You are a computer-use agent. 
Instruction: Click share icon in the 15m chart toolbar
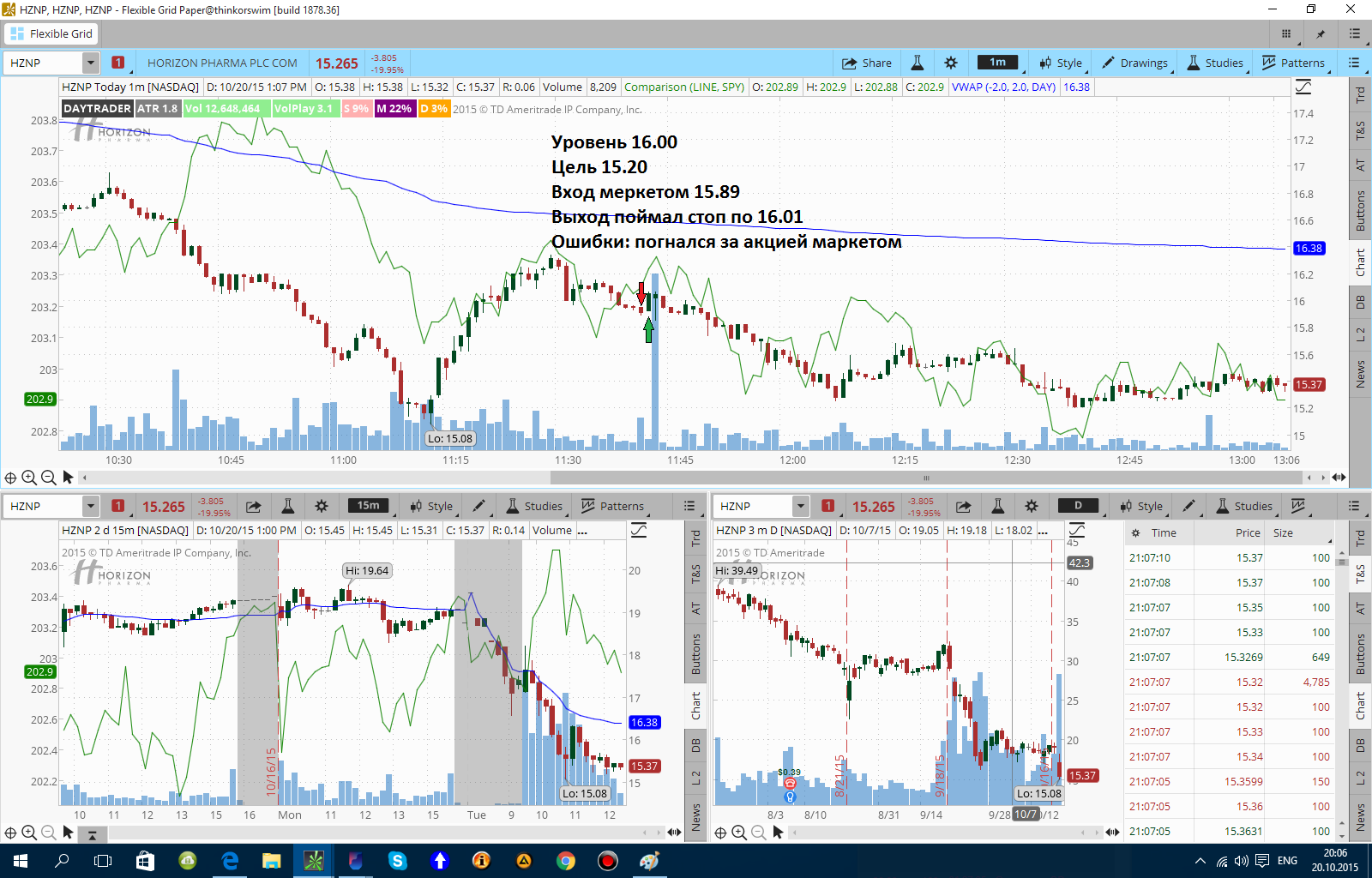pos(253,506)
